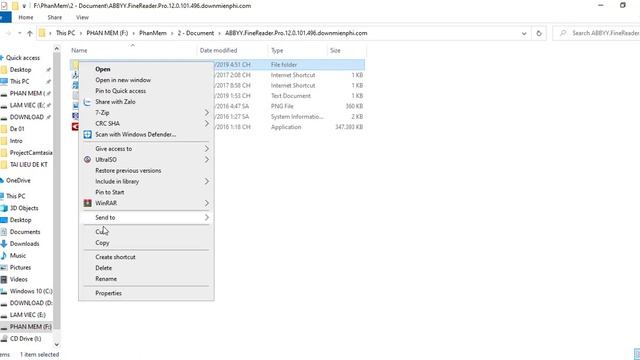This screenshot has height=360, width=640.
Task: Choose Open in new window
Action: [123, 80]
